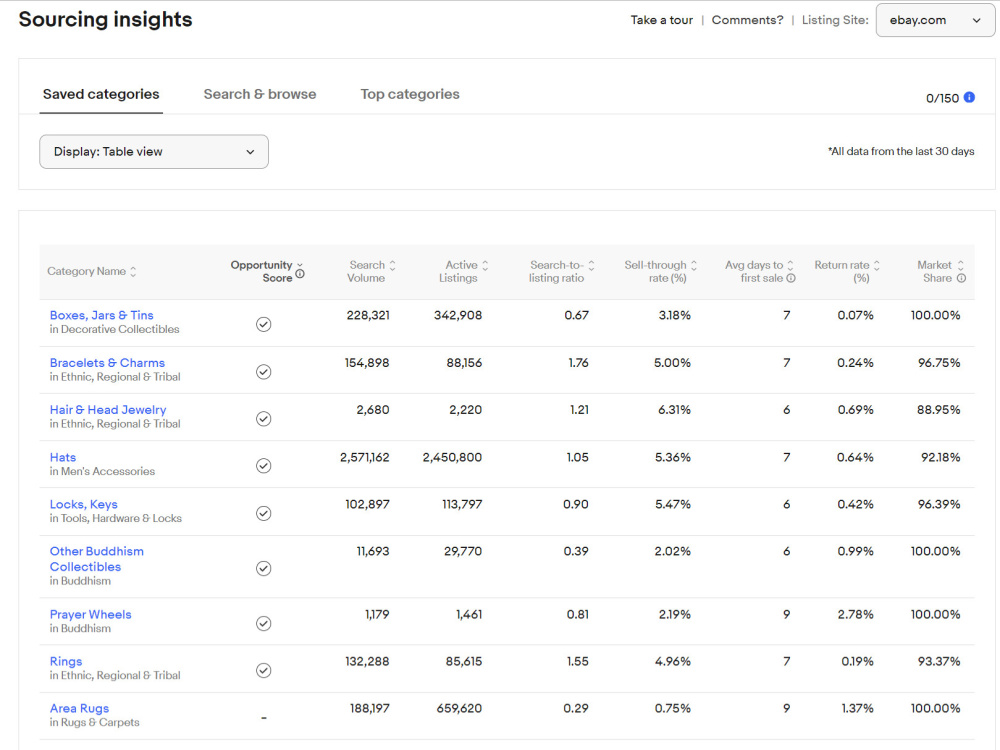Click Hats search volume 2,571,162
The height and width of the screenshot is (750, 1000).
(x=364, y=457)
